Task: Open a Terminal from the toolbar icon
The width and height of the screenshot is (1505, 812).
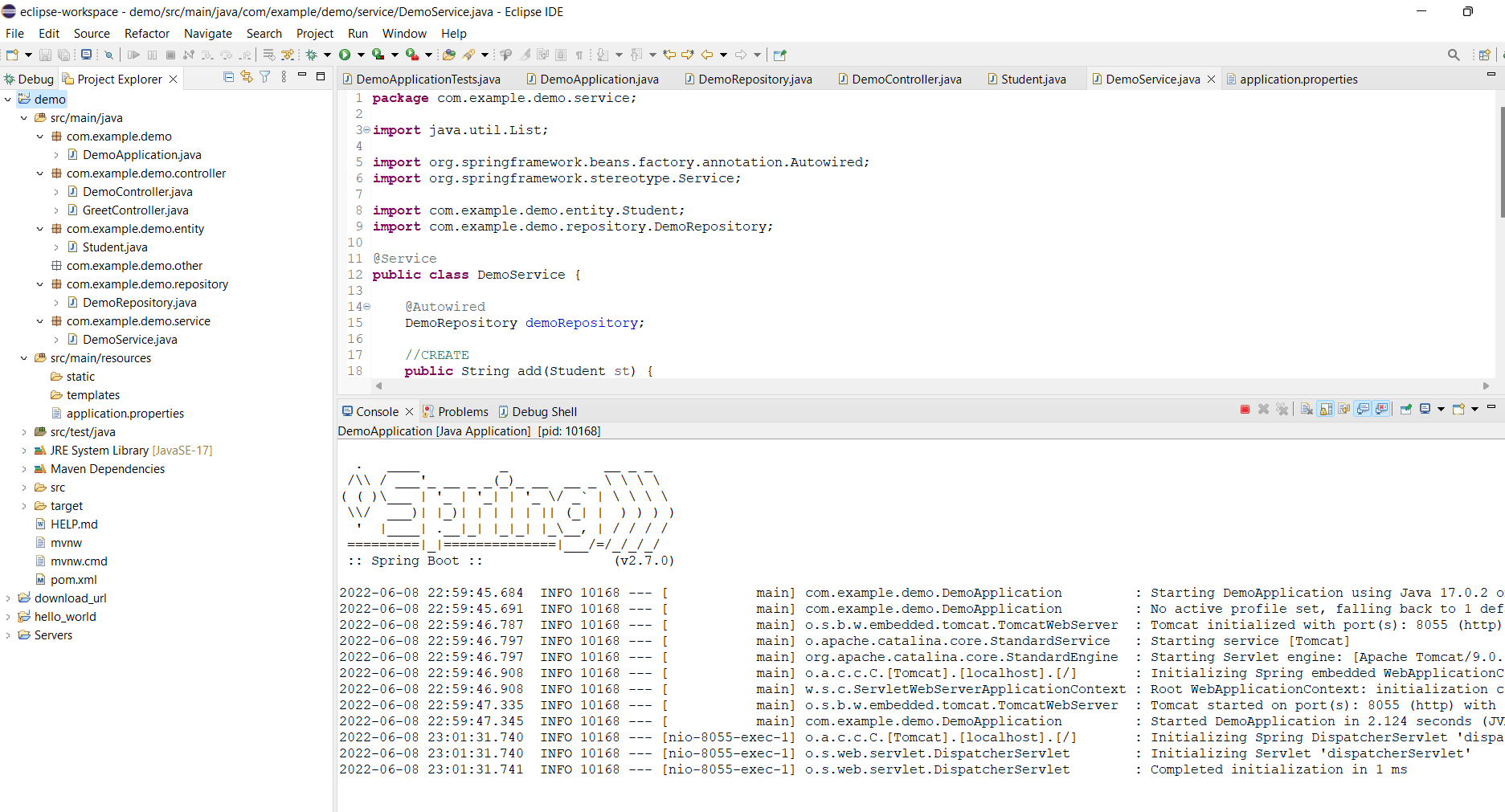Action: (86, 55)
